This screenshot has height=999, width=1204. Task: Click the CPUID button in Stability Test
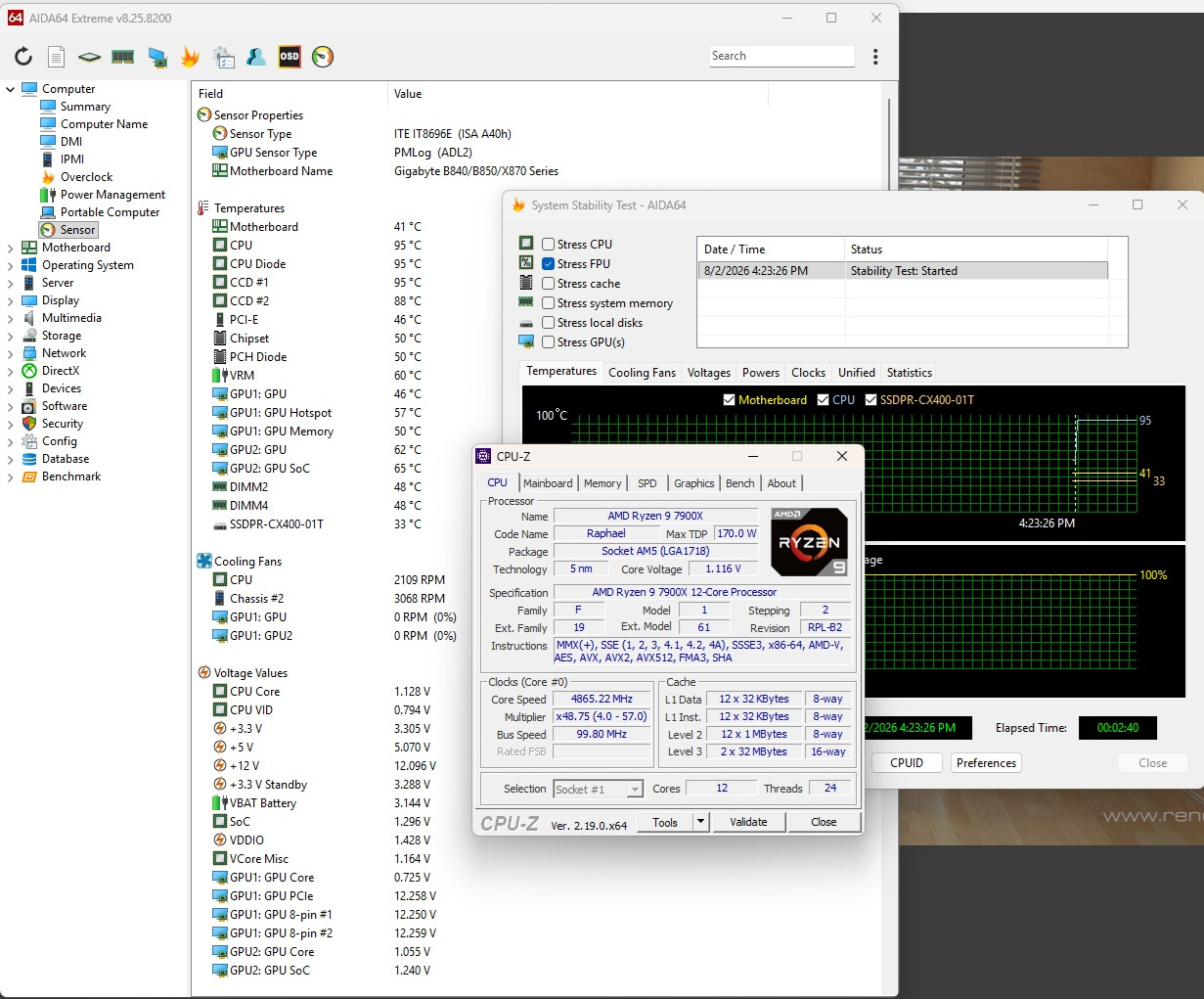pyautogui.click(x=907, y=763)
